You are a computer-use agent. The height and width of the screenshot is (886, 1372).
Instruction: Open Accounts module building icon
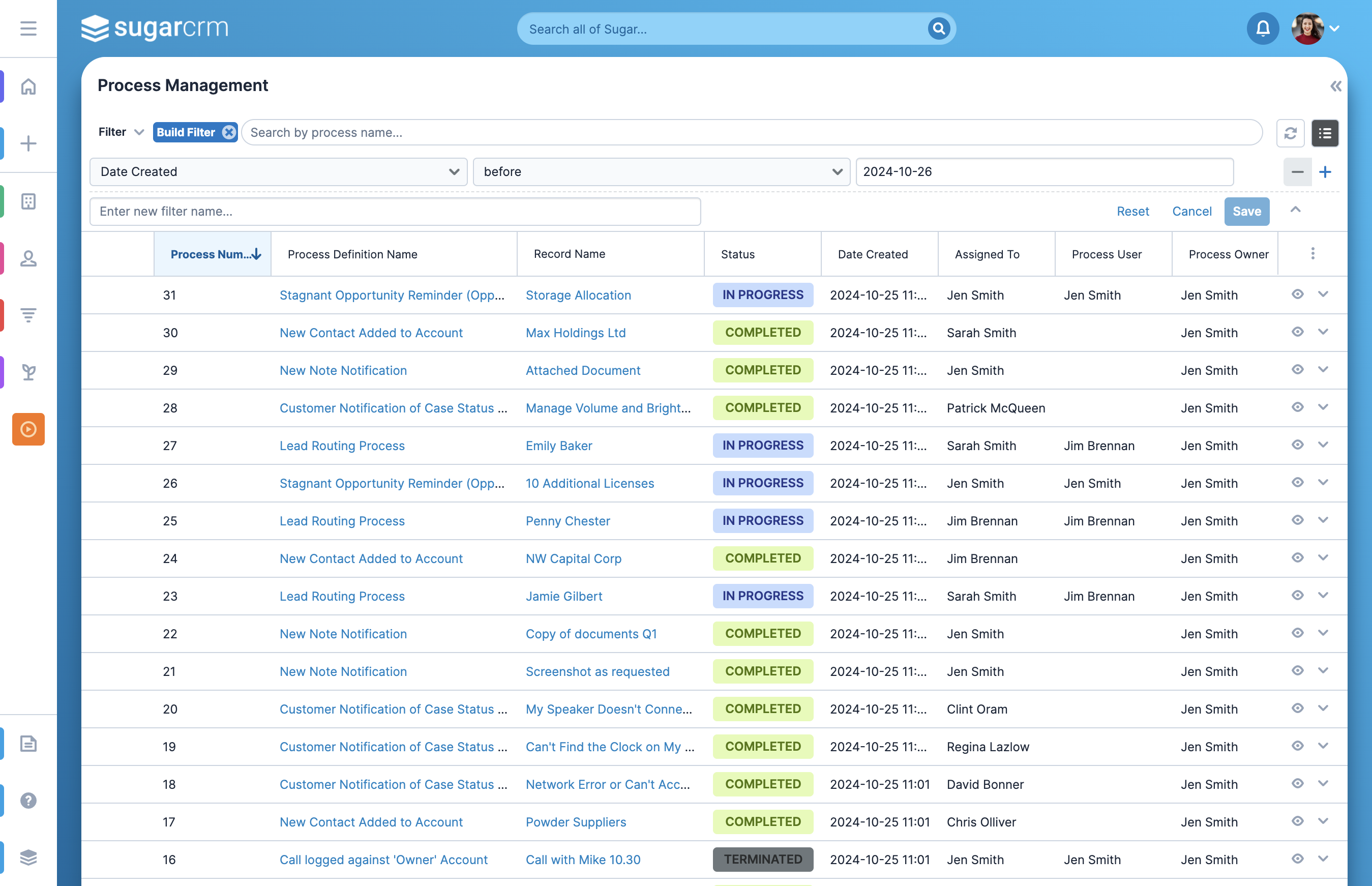point(28,201)
